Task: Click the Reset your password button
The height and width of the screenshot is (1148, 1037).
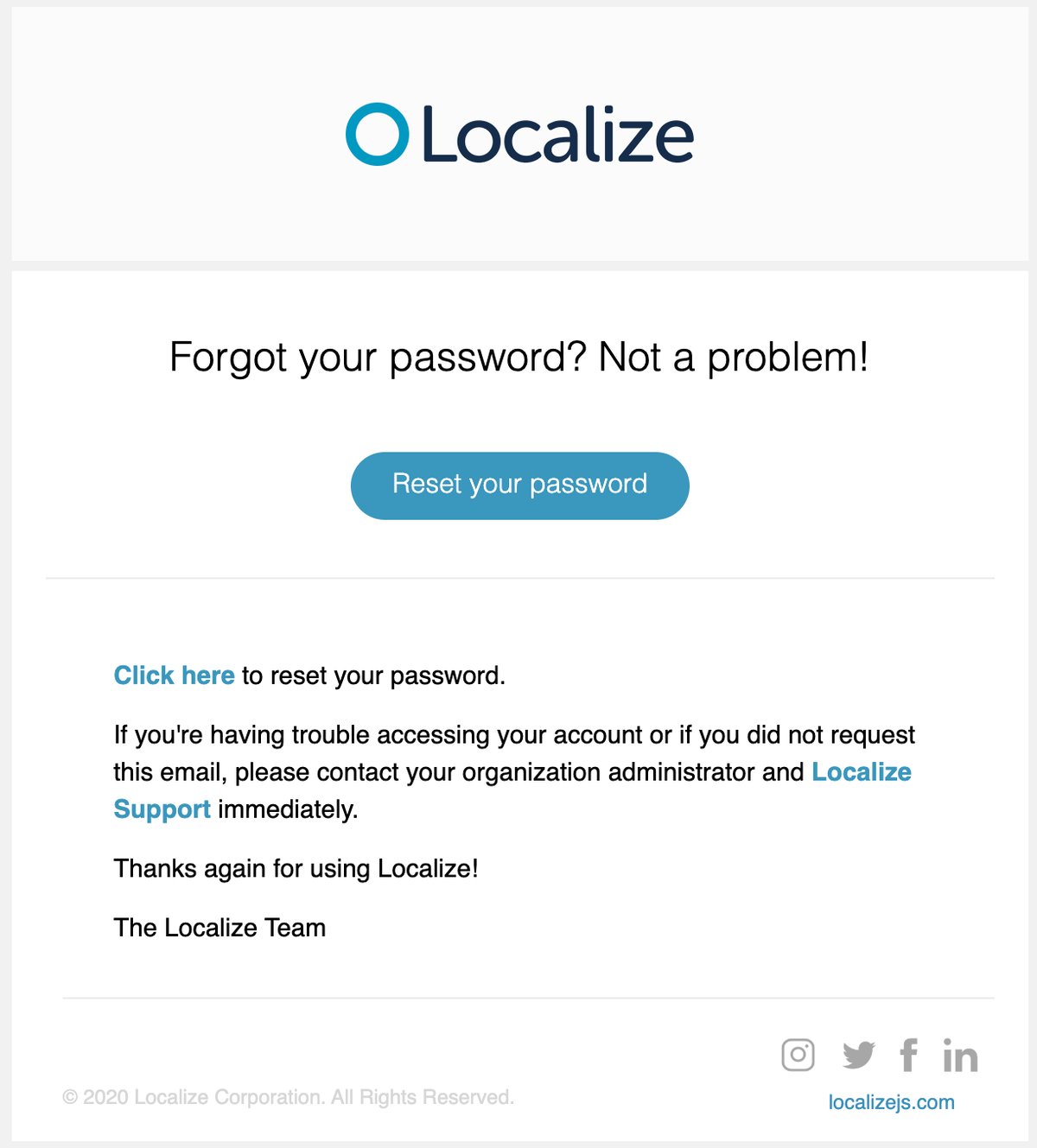Action: (x=520, y=485)
